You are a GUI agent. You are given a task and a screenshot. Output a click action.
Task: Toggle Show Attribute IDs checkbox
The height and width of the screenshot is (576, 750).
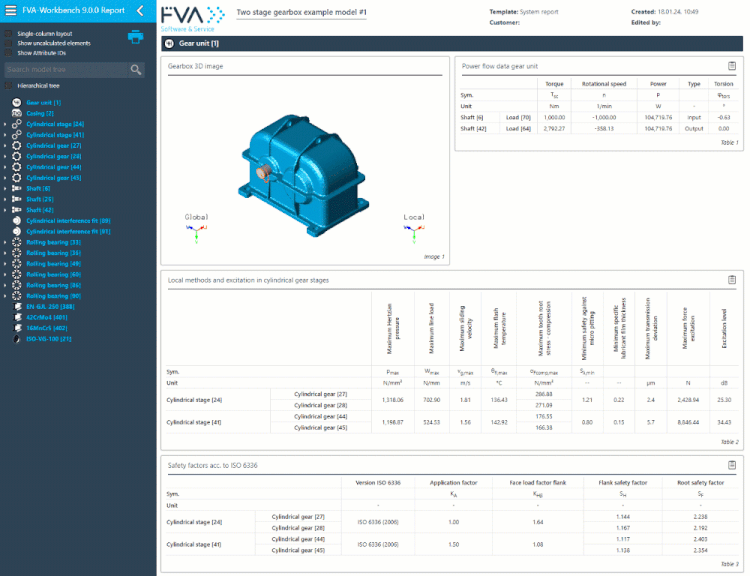click(x=8, y=53)
